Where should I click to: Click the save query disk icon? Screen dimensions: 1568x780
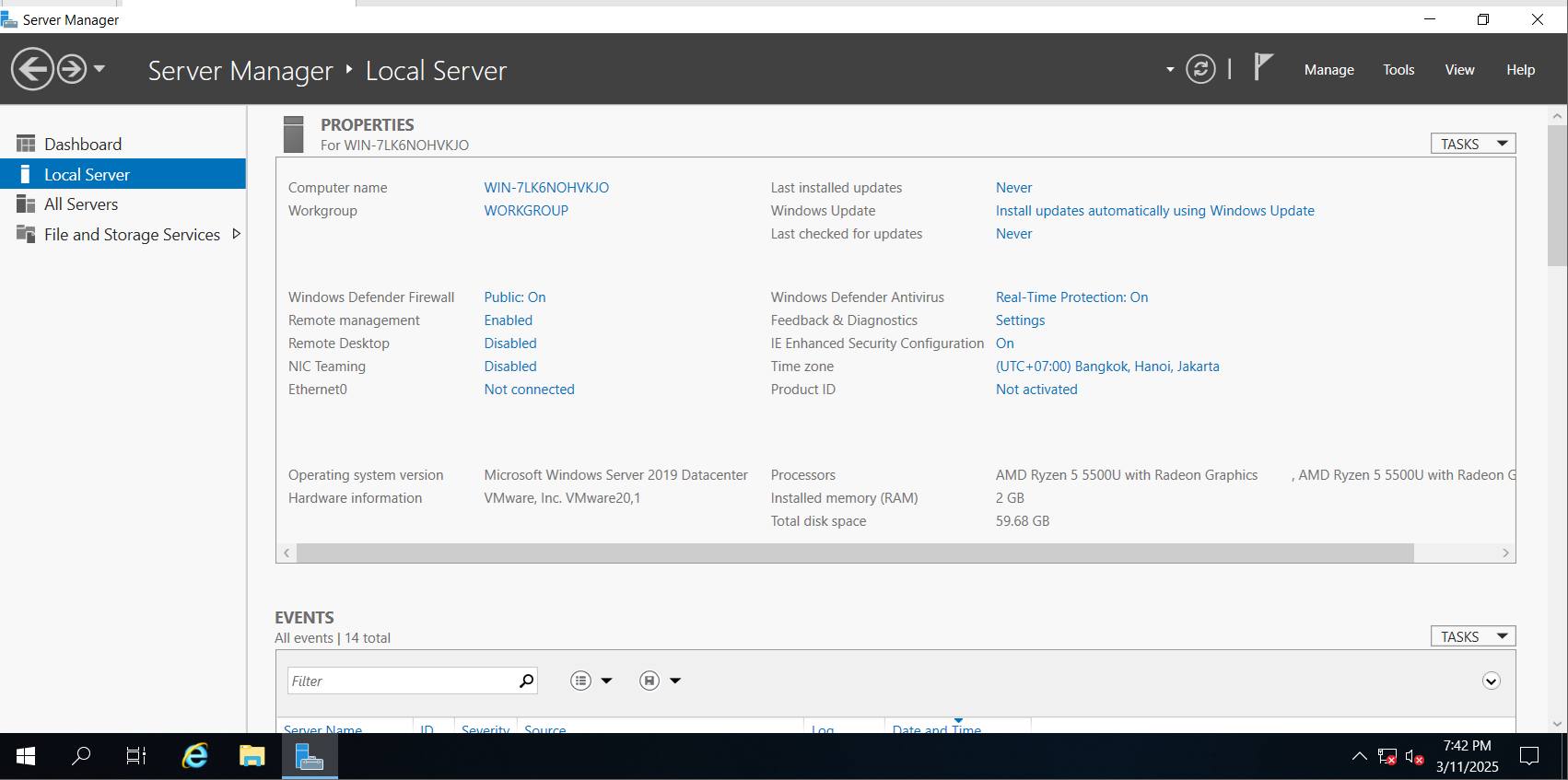point(649,681)
